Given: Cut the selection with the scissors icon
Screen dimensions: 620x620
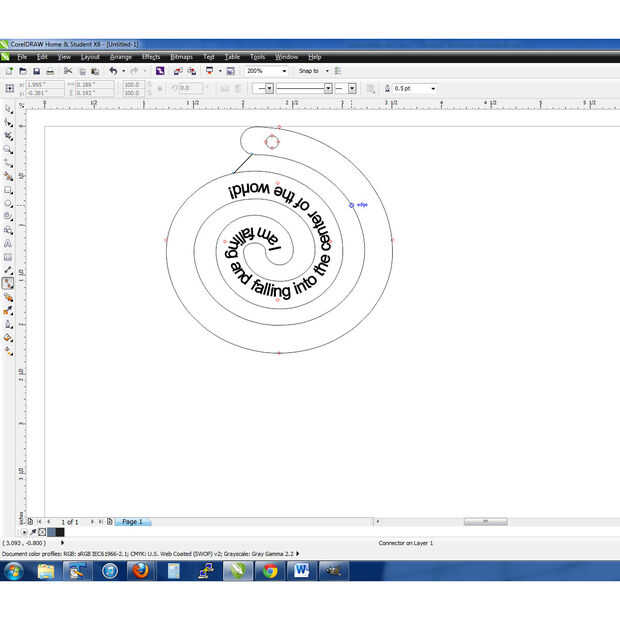Looking at the screenshot, I should (68, 71).
